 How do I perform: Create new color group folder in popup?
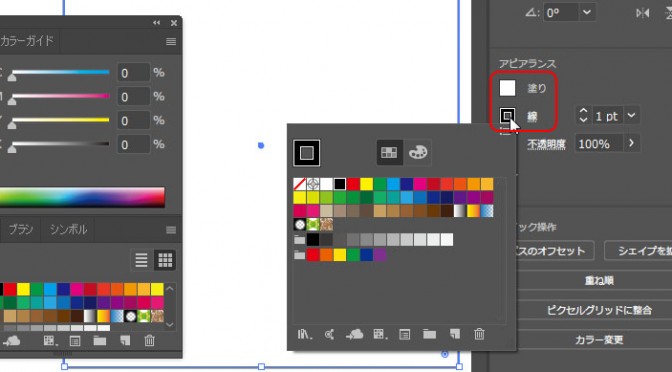[x=429, y=334]
